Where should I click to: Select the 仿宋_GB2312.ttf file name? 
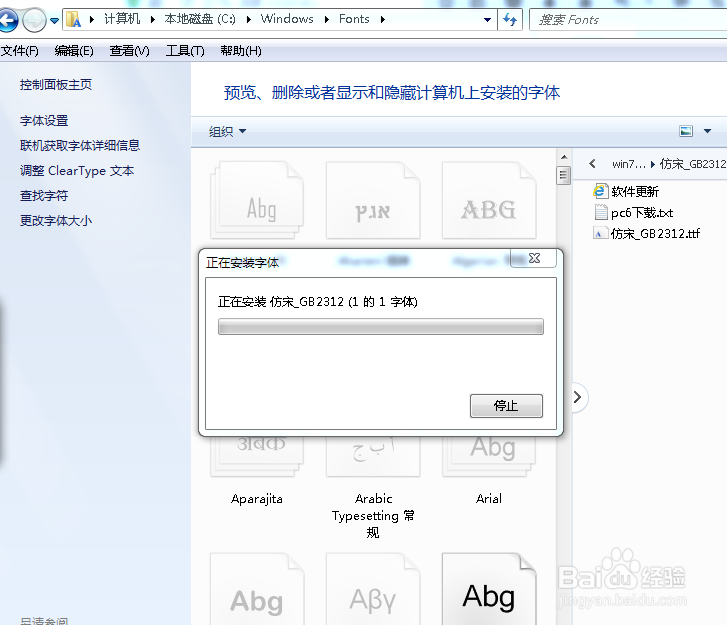(x=655, y=234)
